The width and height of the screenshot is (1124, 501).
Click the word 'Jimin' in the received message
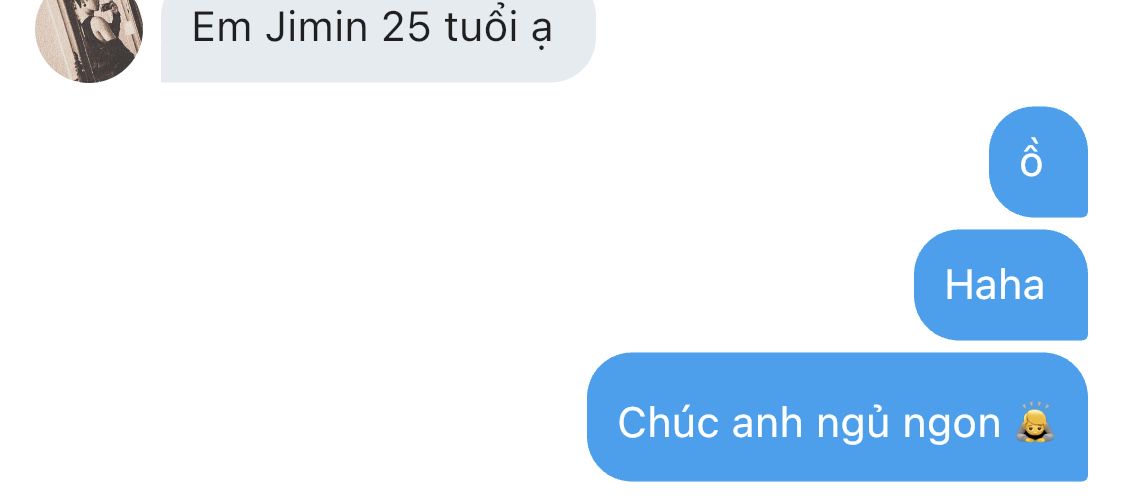tap(317, 28)
